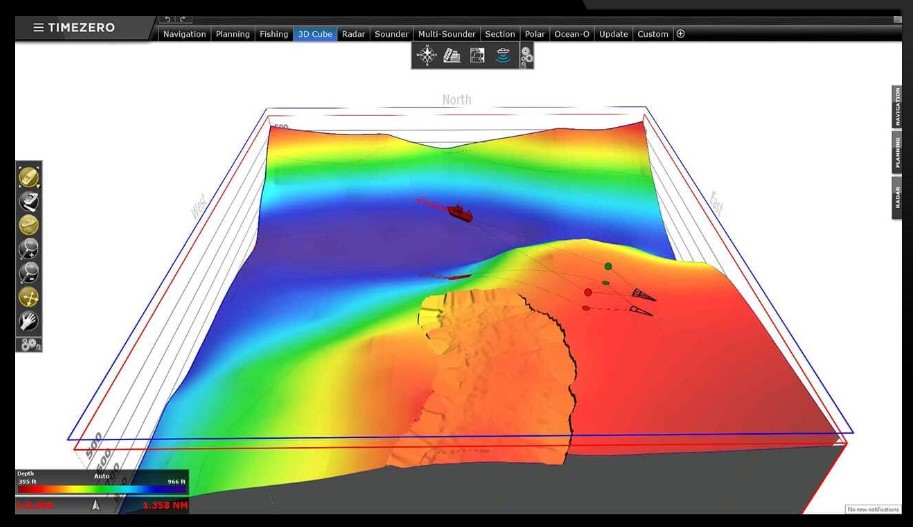Viewport: 913px width, 527px height.
Task: Switch to the Planning workspace tab
Action: pyautogui.click(x=232, y=34)
